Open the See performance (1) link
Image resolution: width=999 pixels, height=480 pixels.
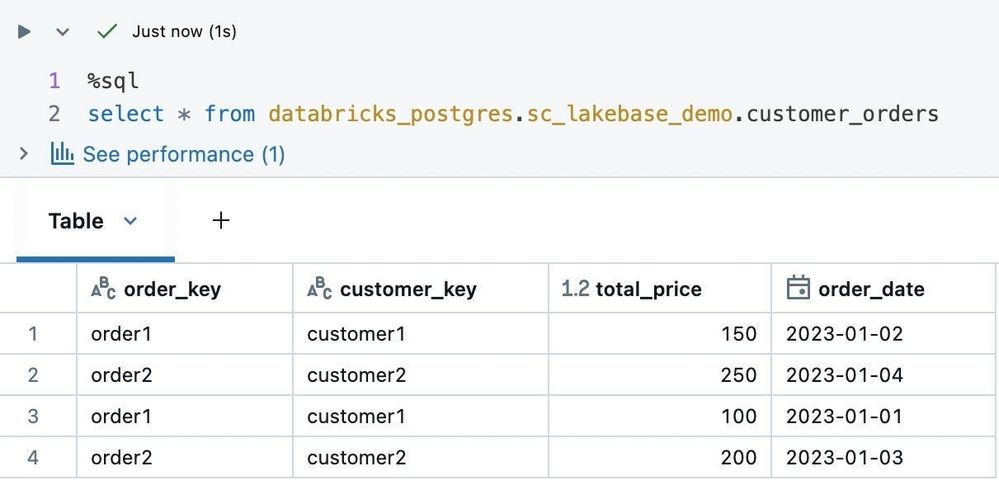coord(183,154)
